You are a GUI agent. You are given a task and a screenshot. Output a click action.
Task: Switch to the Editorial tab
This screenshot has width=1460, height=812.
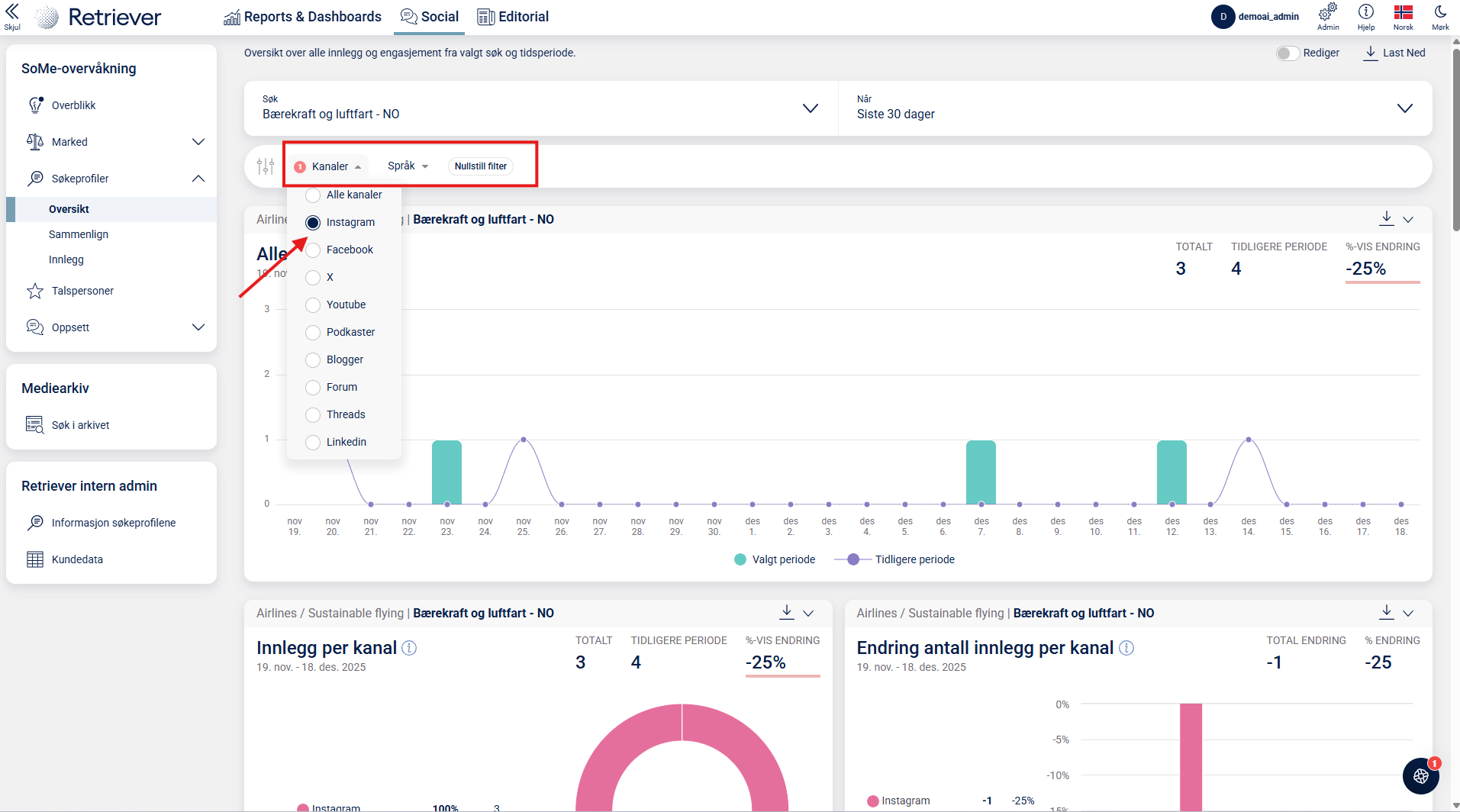(513, 17)
